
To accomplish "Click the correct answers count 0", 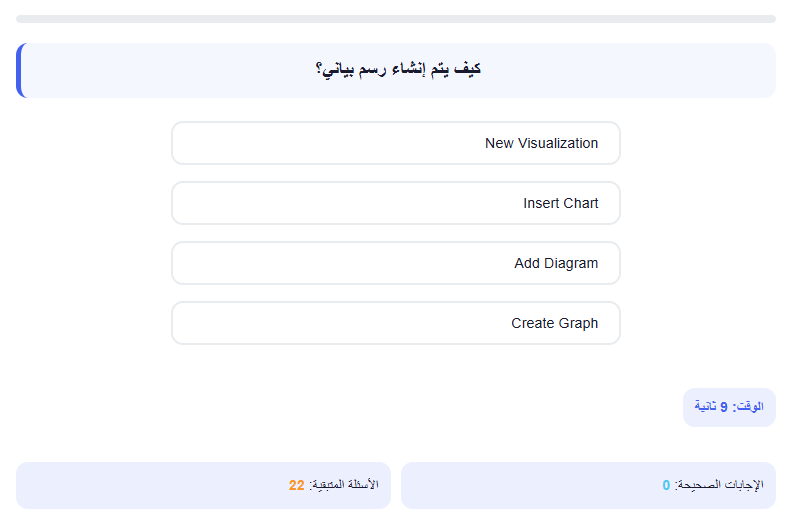I will coord(666,485).
